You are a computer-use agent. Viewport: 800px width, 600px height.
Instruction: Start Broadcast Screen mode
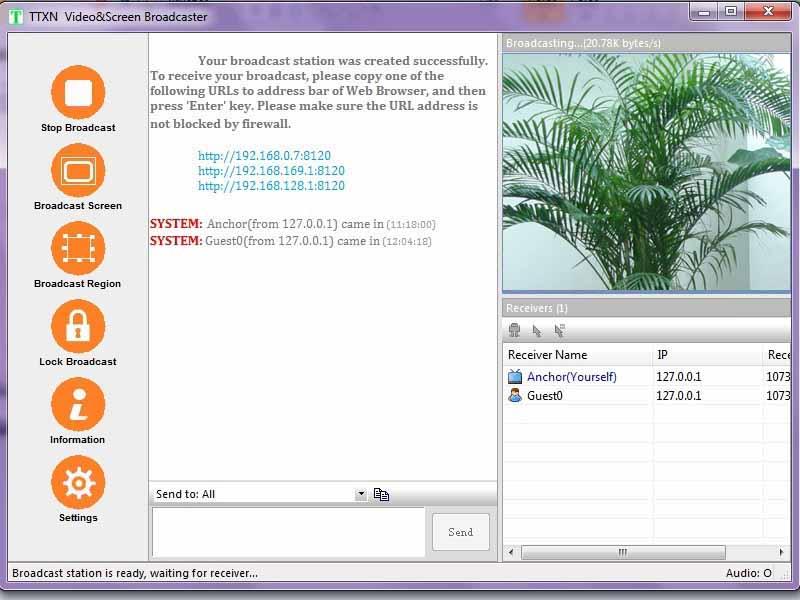[x=78, y=170]
